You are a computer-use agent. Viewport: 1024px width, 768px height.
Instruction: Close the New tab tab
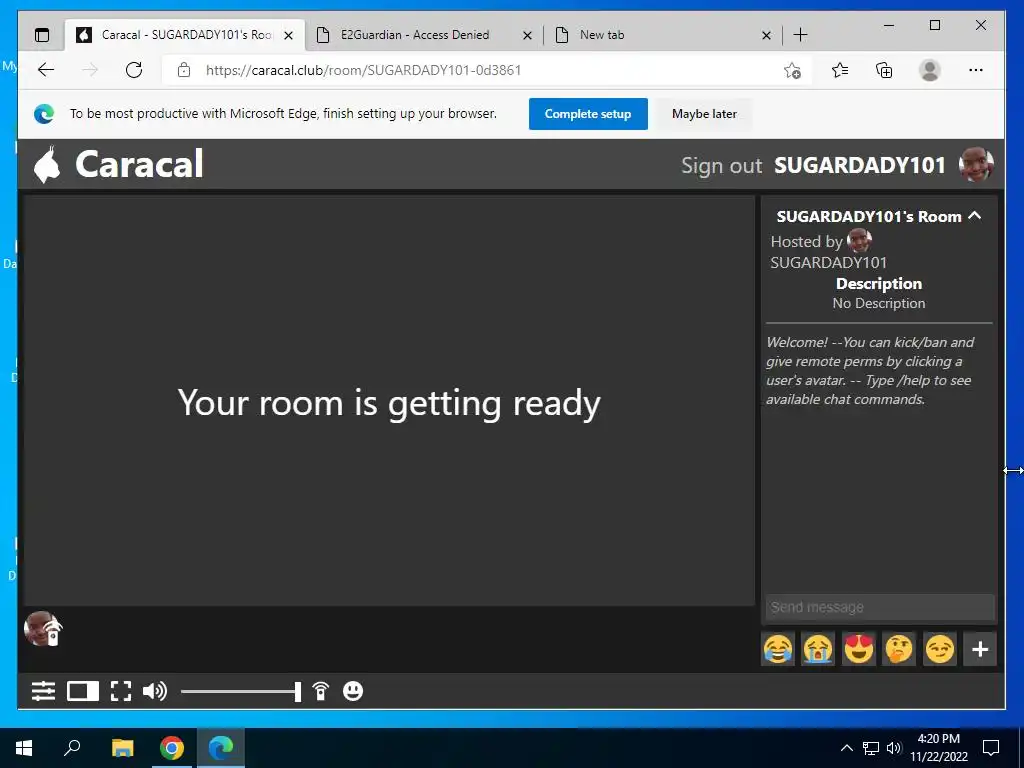pyautogui.click(x=767, y=35)
